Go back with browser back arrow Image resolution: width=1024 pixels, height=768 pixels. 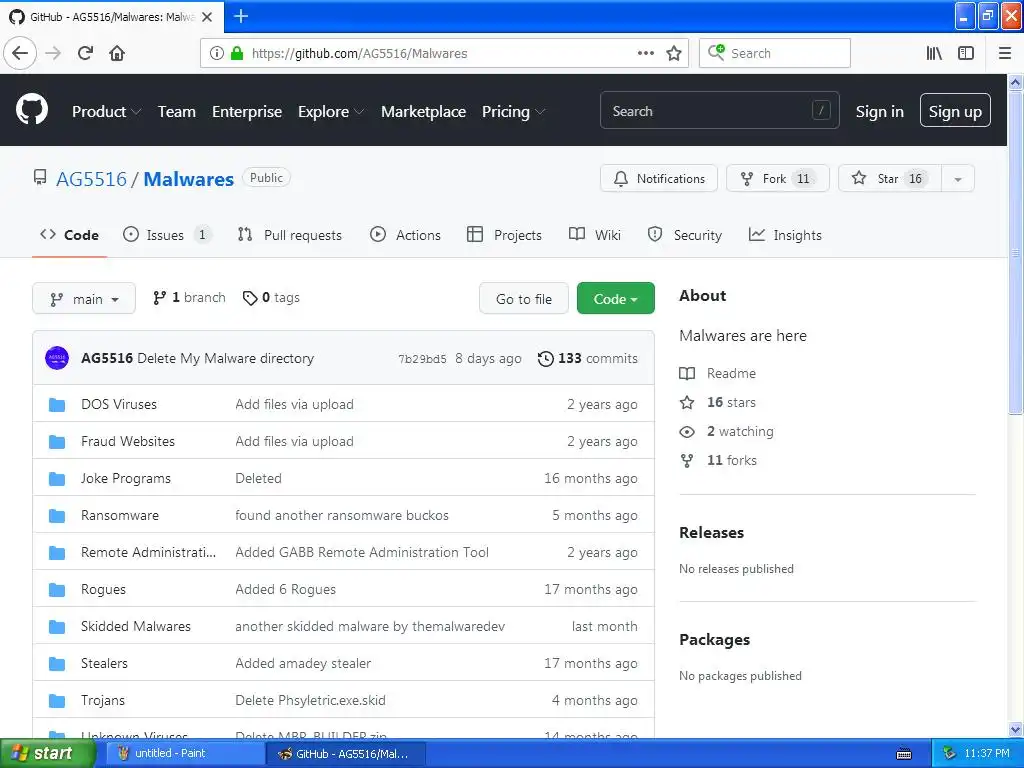pyautogui.click(x=20, y=53)
